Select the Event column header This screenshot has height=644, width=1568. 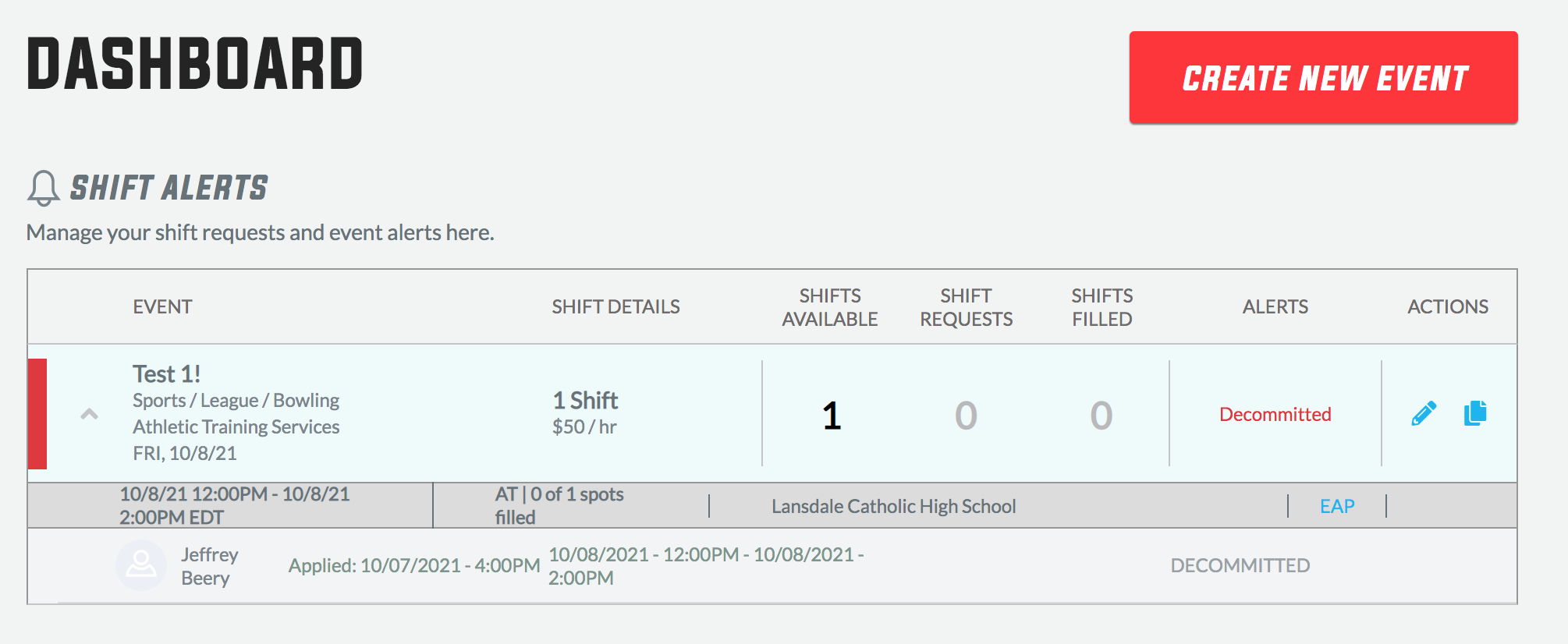click(x=162, y=306)
